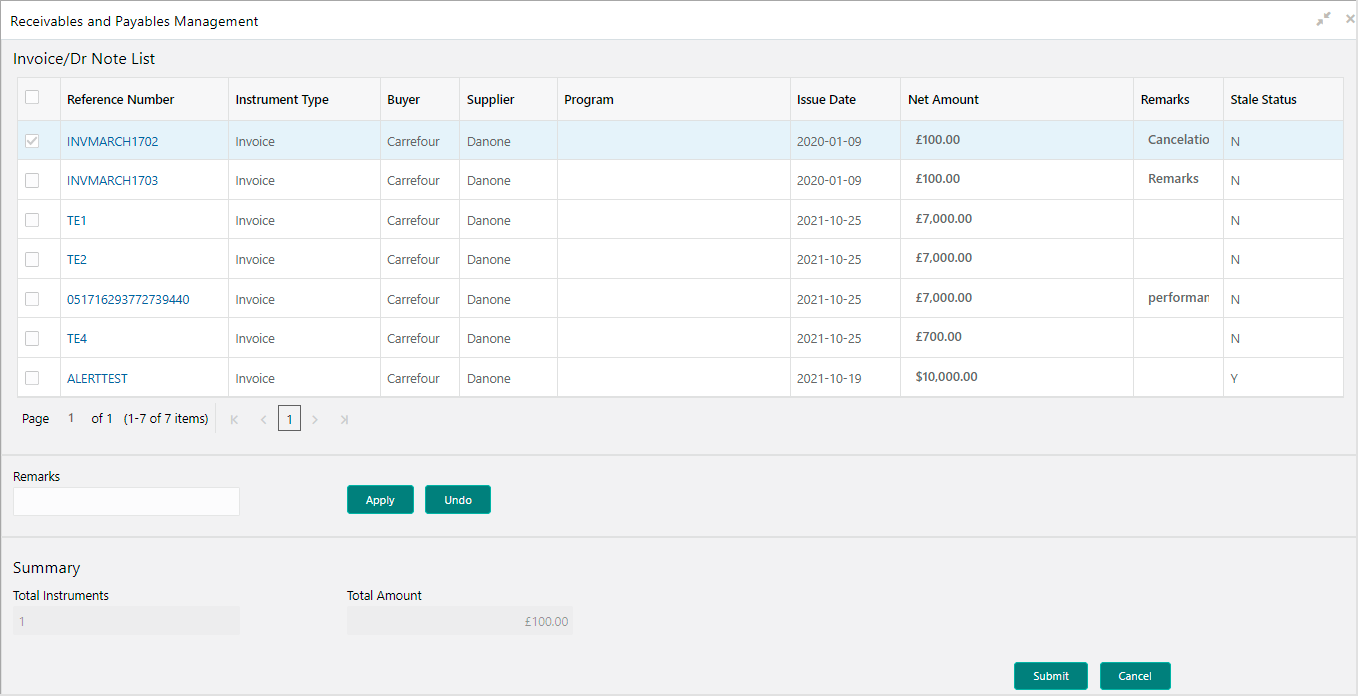The height and width of the screenshot is (696, 1358).
Task: Select page 1 in pagination
Action: pos(289,420)
